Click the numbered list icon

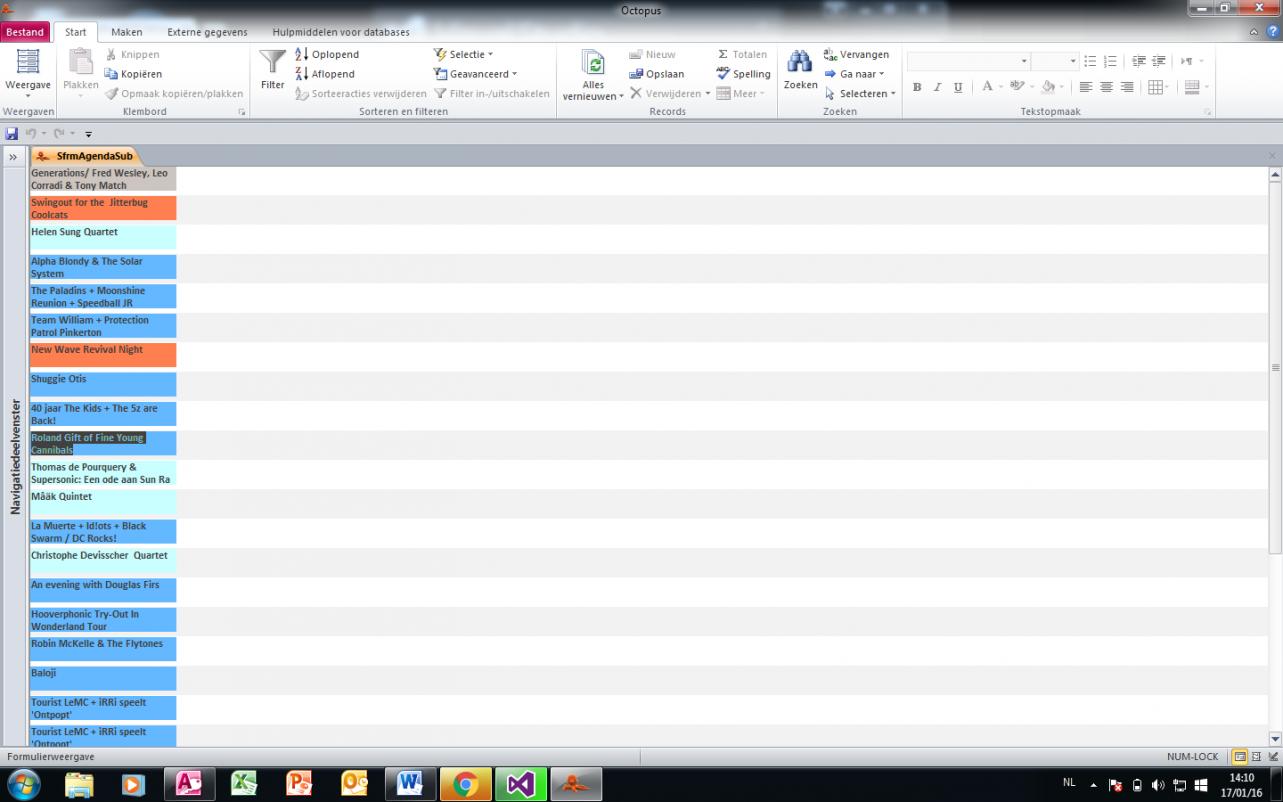click(x=1110, y=62)
